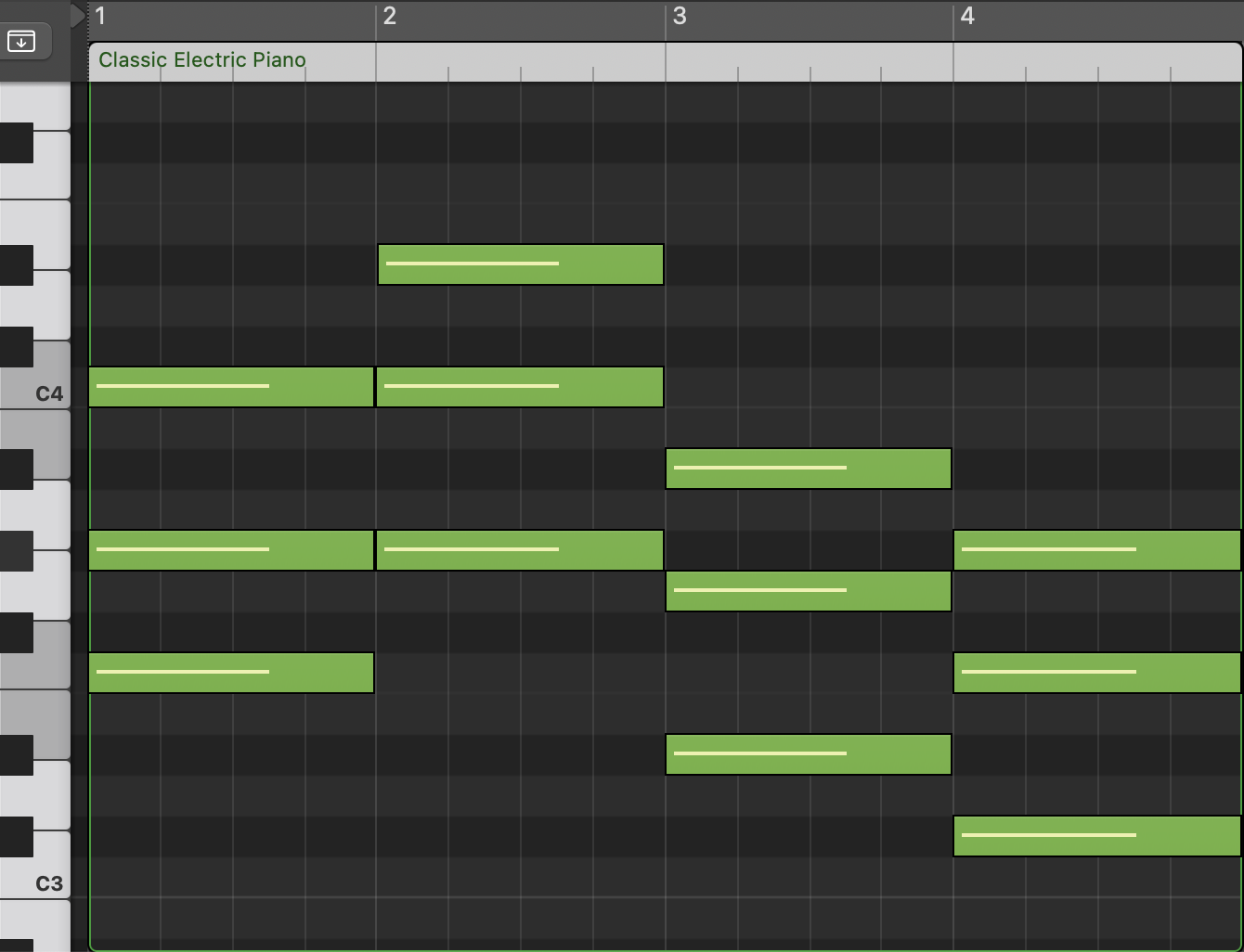
Task: Click bar 2 marker in the ruler
Action: 389,17
